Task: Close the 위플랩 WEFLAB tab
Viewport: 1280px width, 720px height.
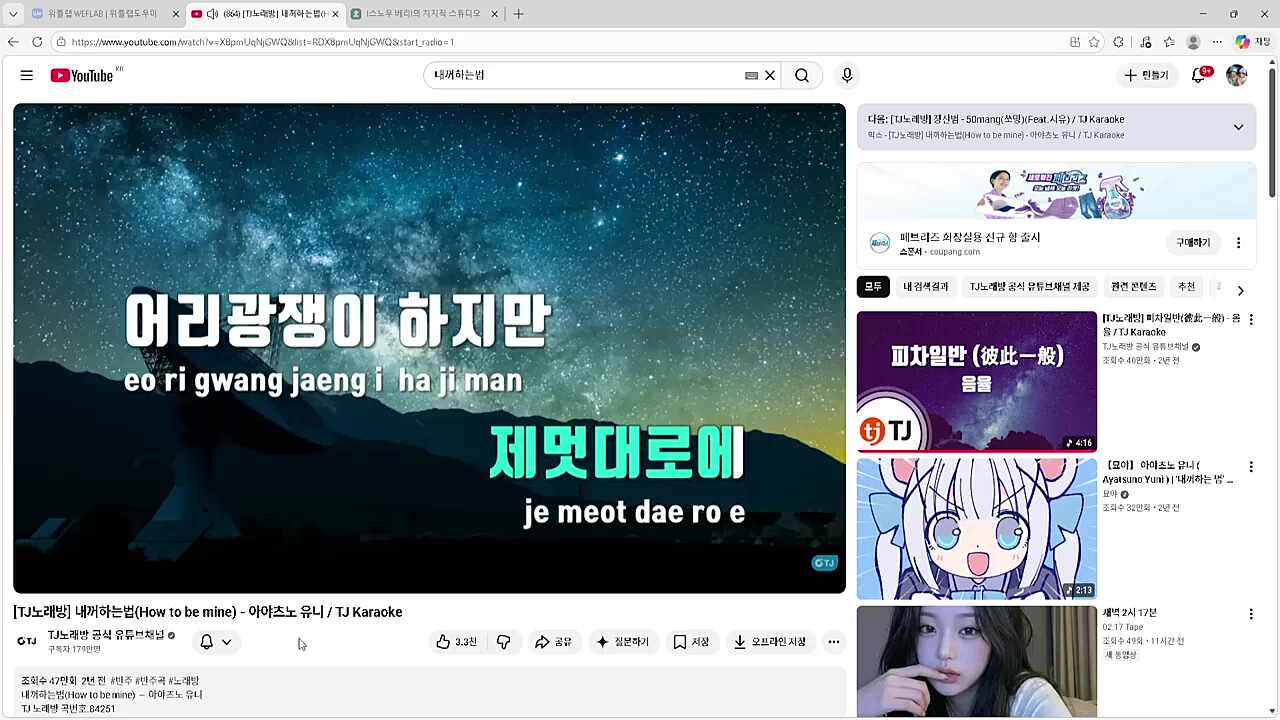Action: (x=176, y=14)
